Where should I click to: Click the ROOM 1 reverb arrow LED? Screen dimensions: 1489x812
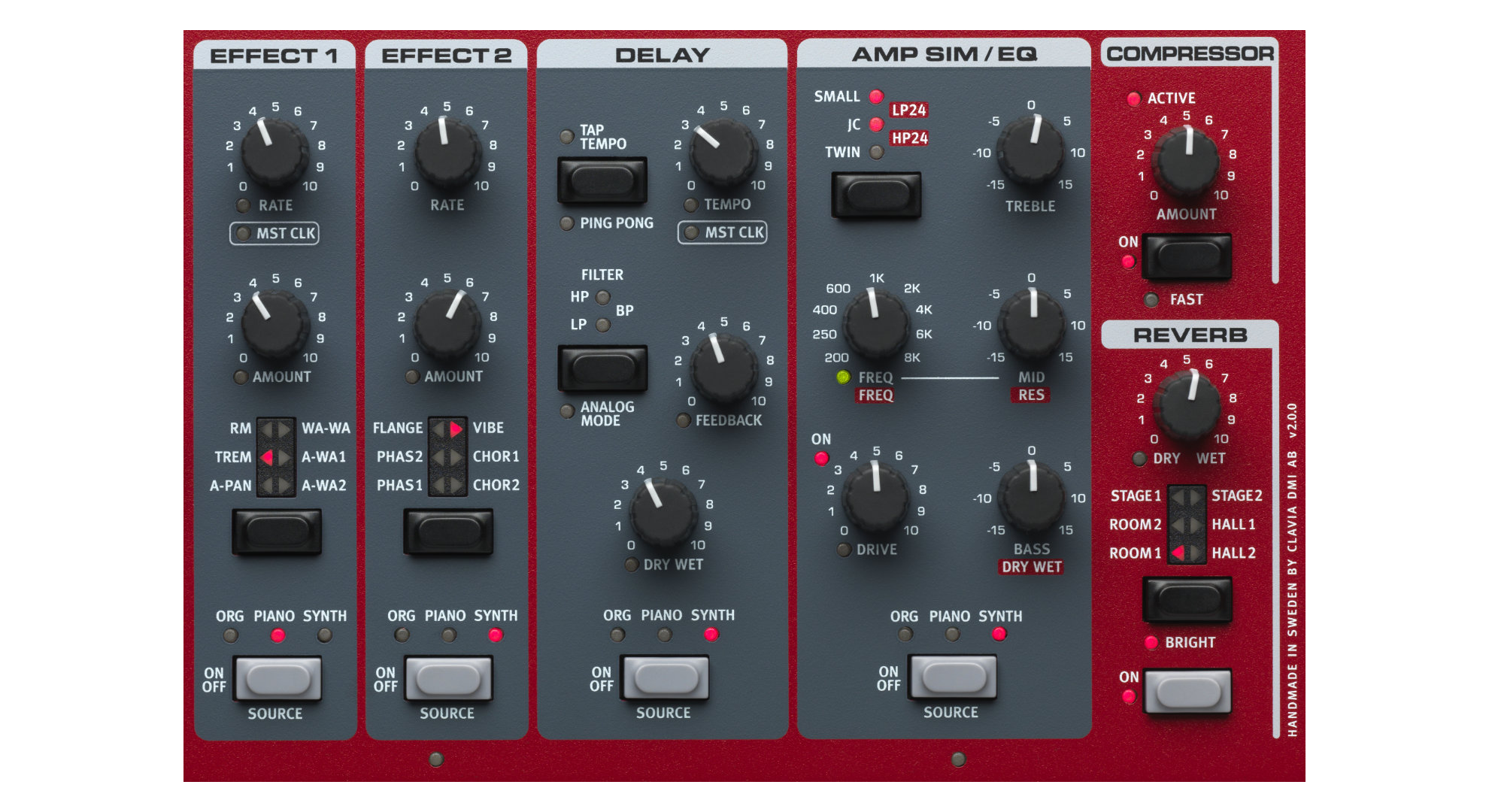[1178, 553]
